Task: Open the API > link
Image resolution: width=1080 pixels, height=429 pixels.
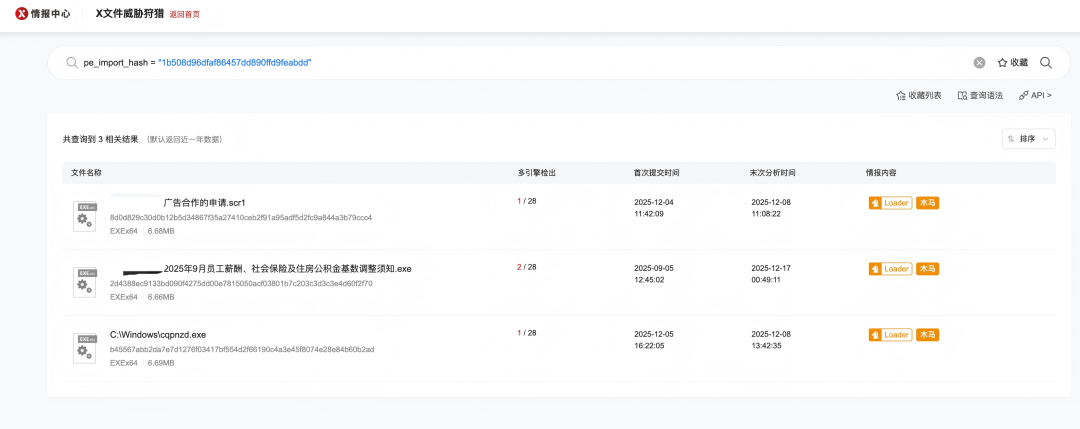Action: [1035, 96]
